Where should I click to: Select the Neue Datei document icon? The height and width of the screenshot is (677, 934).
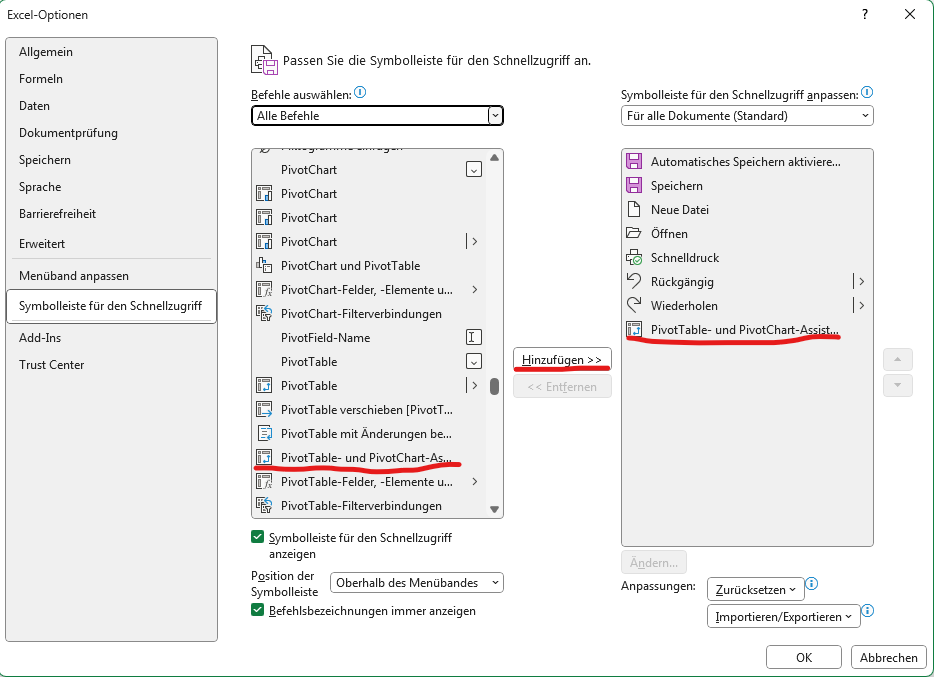coord(633,210)
